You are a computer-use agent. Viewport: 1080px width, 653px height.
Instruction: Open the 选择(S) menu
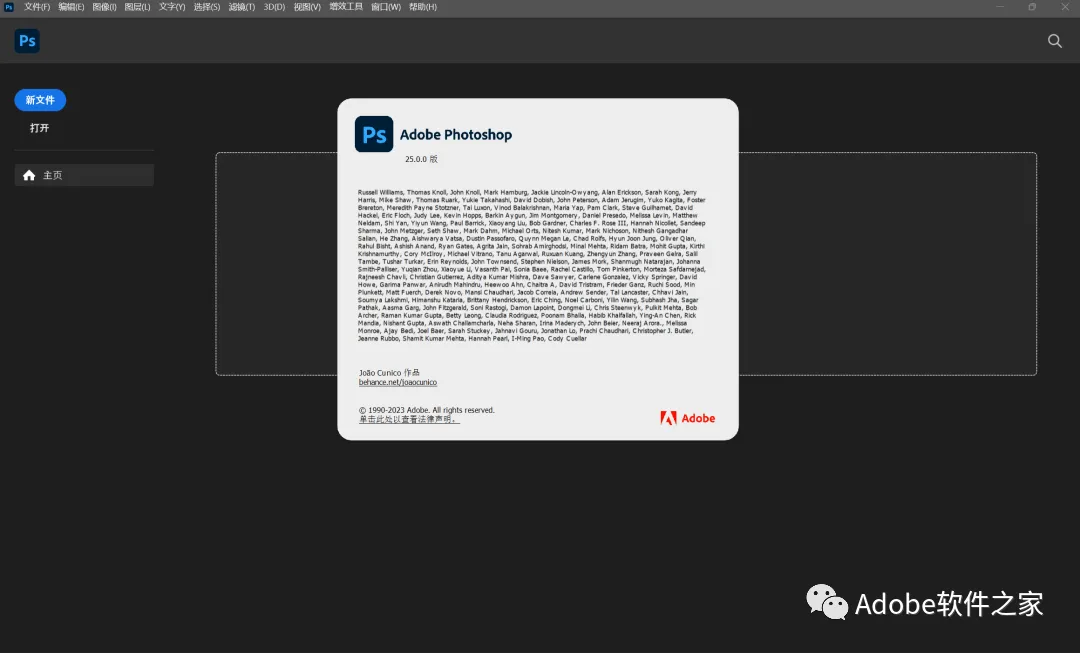pos(207,7)
